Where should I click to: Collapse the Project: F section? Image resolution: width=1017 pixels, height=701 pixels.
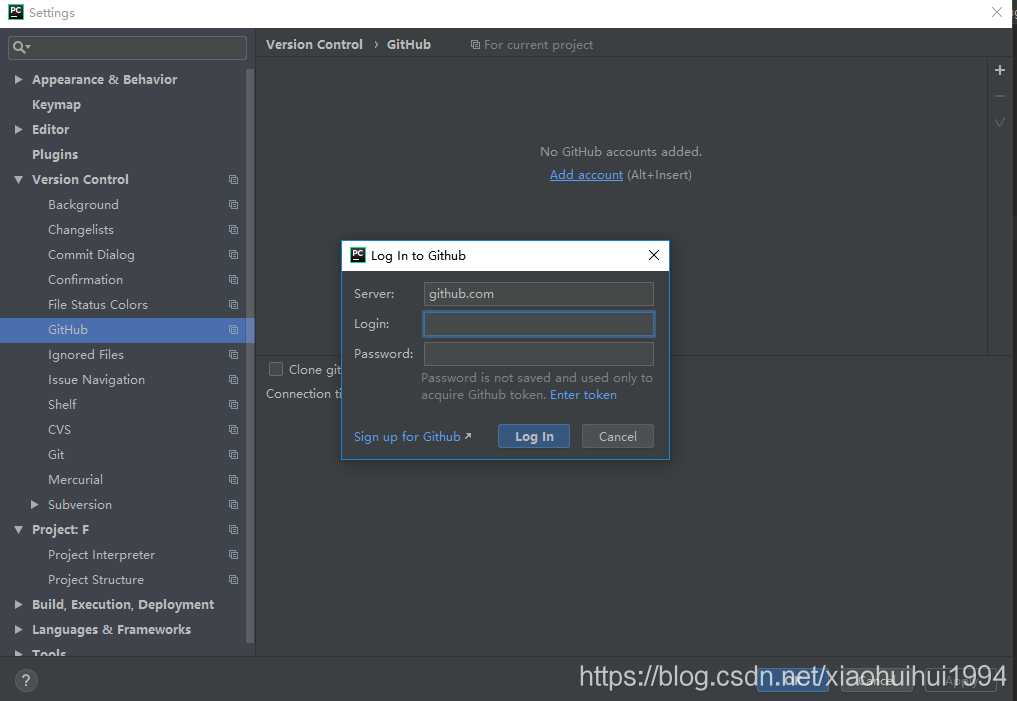19,530
